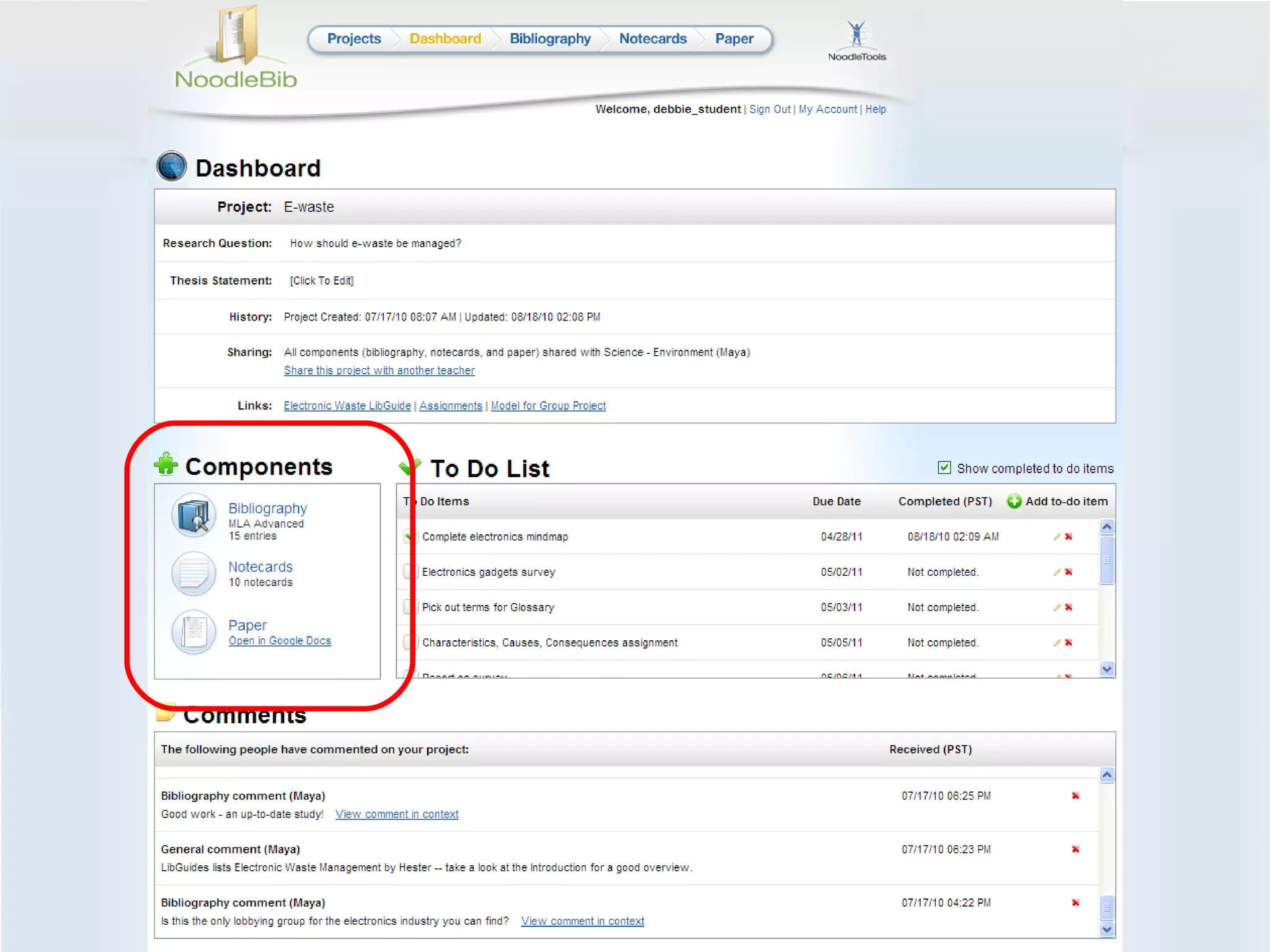This screenshot has width=1270, height=952.
Task: Click the green Add to-do item plus icon
Action: coord(1014,501)
